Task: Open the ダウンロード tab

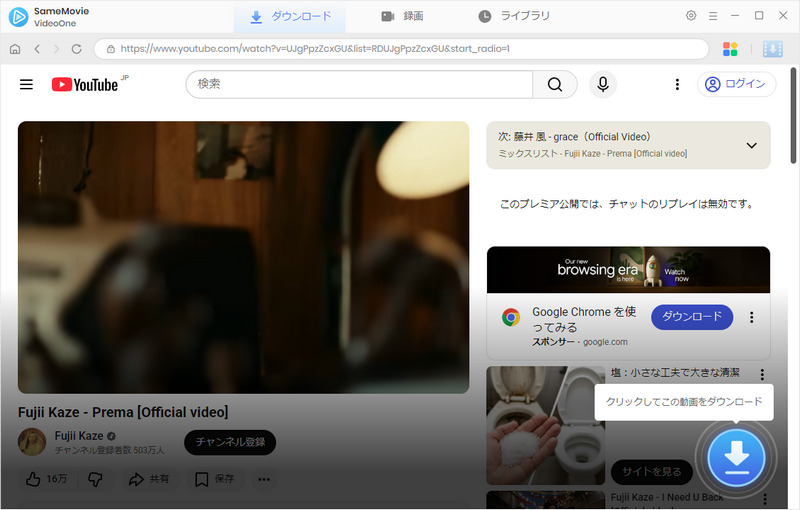Action: click(290, 17)
